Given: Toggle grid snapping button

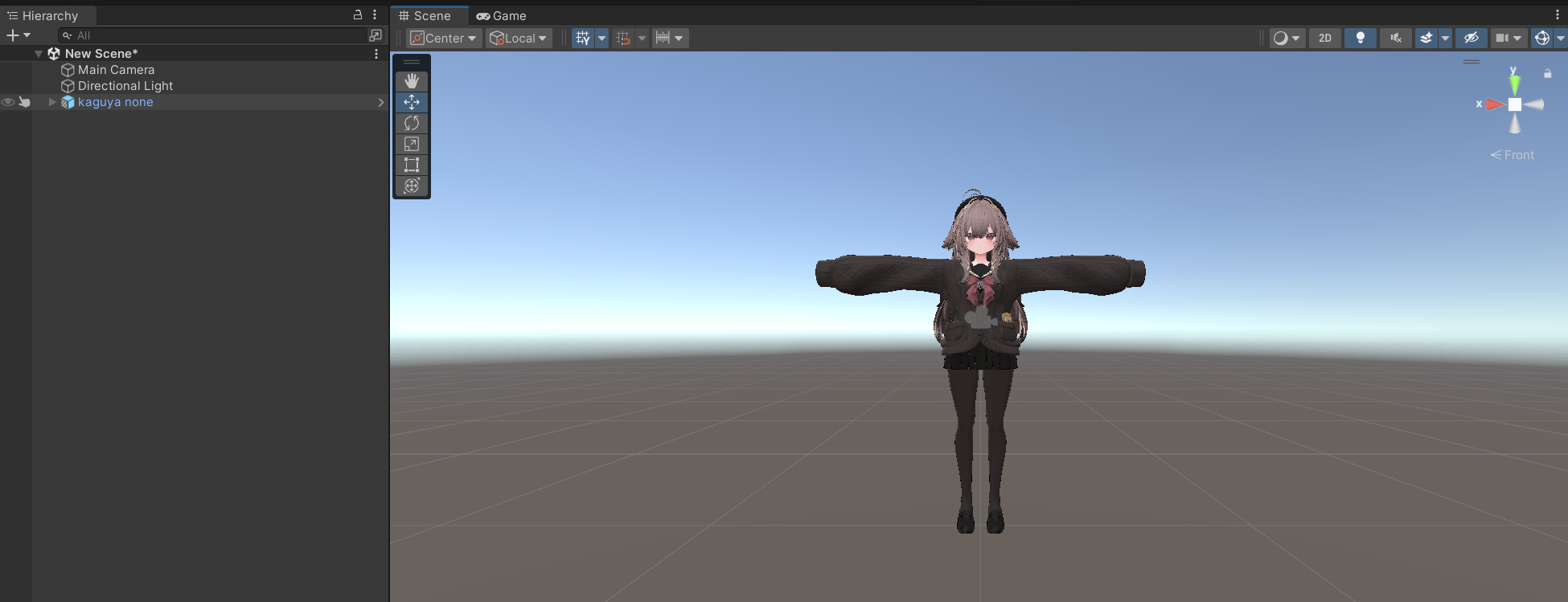Looking at the screenshot, I should [623, 38].
